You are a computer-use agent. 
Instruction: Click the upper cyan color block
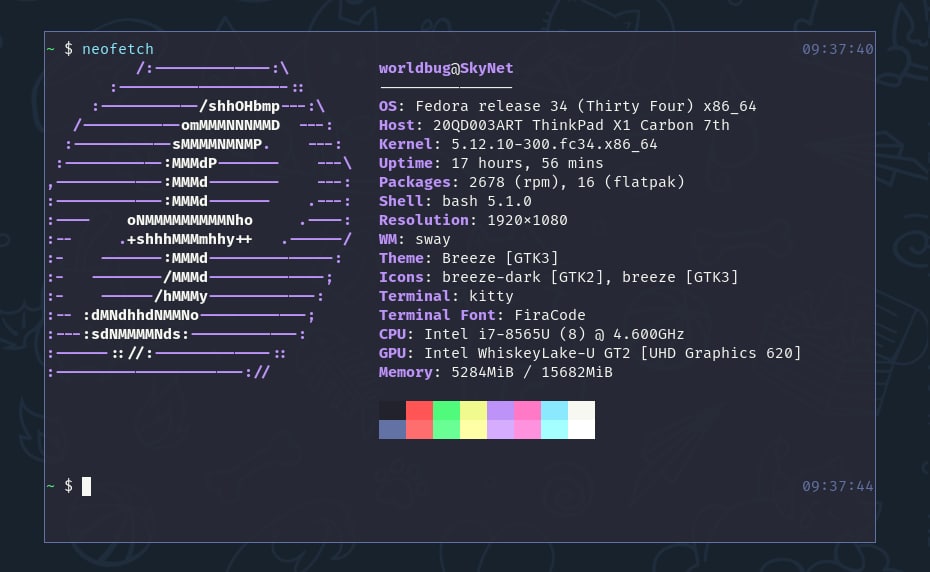tap(555, 411)
